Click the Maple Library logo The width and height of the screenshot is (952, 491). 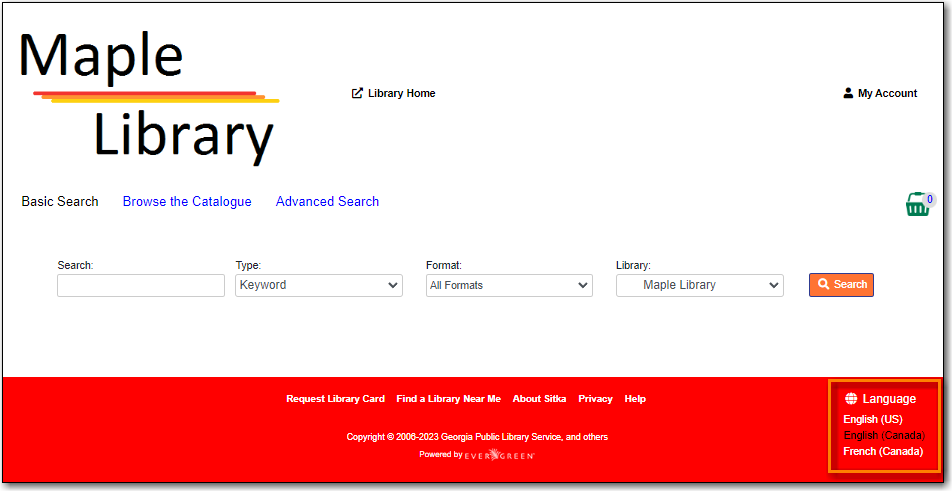pyautogui.click(x=148, y=96)
